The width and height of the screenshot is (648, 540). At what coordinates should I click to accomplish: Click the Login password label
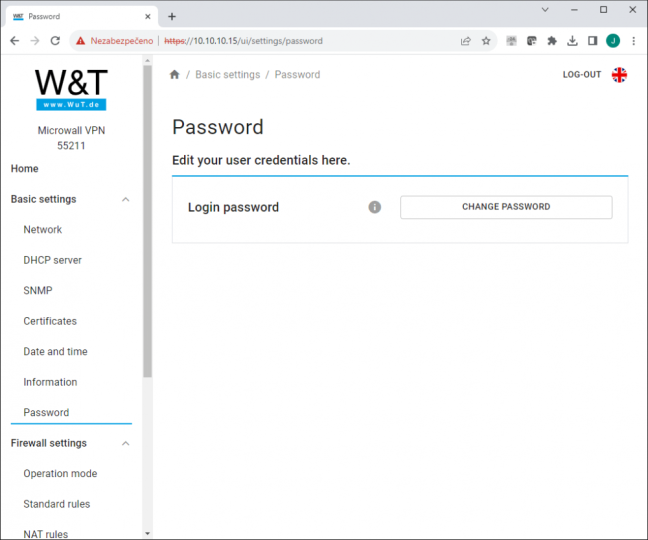[x=233, y=207]
